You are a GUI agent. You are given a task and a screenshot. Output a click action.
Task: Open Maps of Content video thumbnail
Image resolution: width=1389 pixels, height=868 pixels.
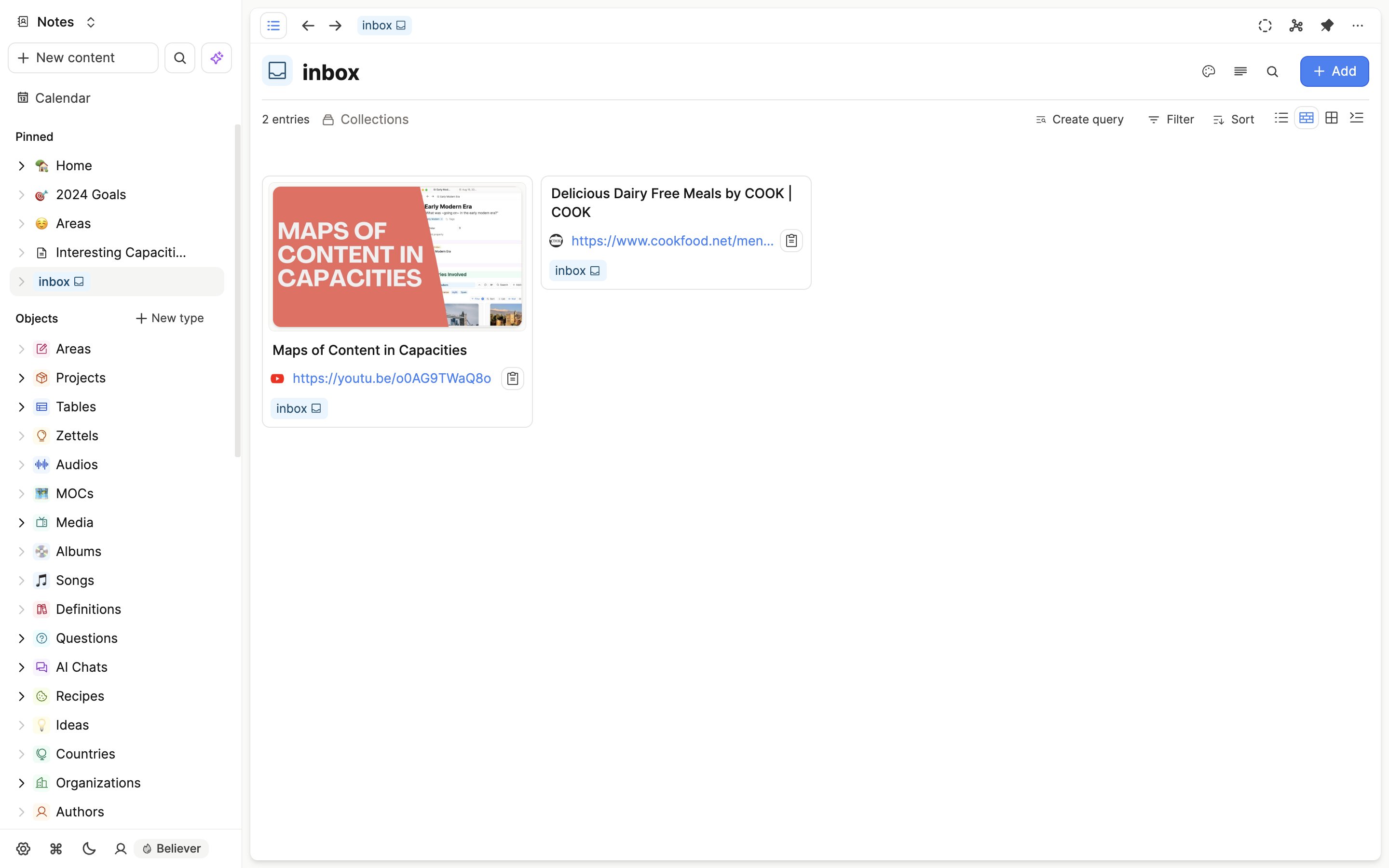(397, 257)
